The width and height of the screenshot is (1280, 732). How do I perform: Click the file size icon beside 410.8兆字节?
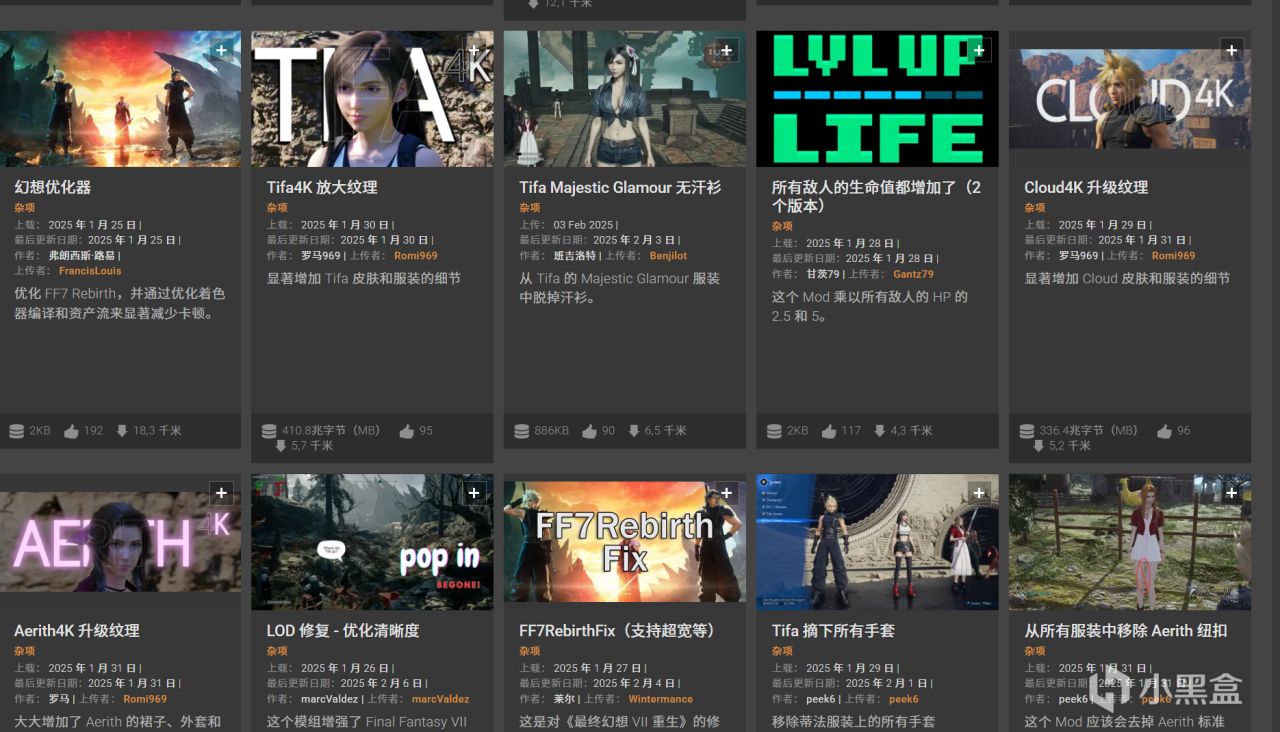tap(269, 431)
